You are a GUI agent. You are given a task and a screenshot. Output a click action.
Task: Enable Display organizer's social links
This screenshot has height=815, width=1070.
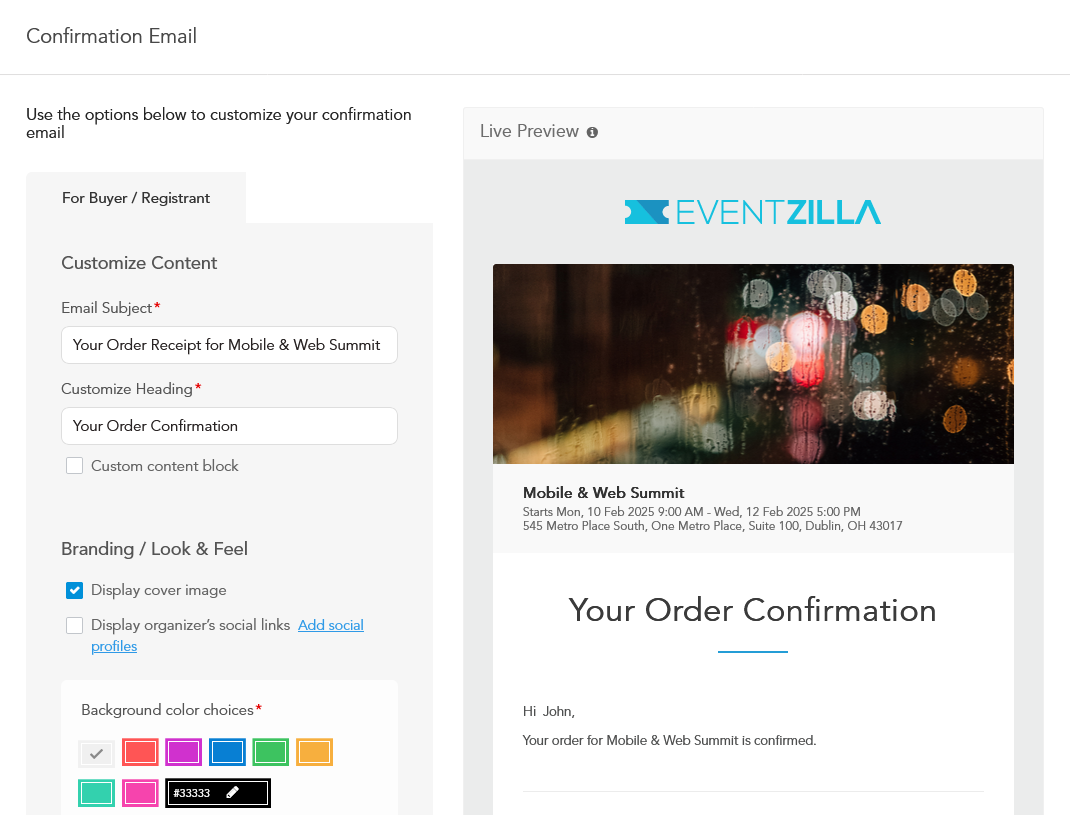(x=74, y=625)
